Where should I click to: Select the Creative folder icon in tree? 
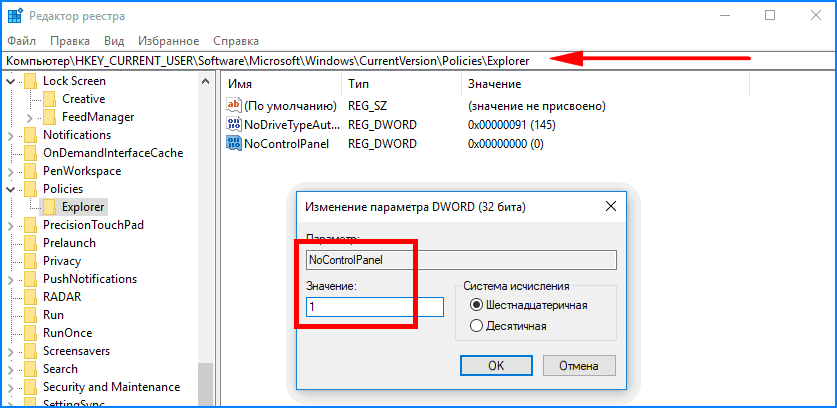tap(49, 99)
